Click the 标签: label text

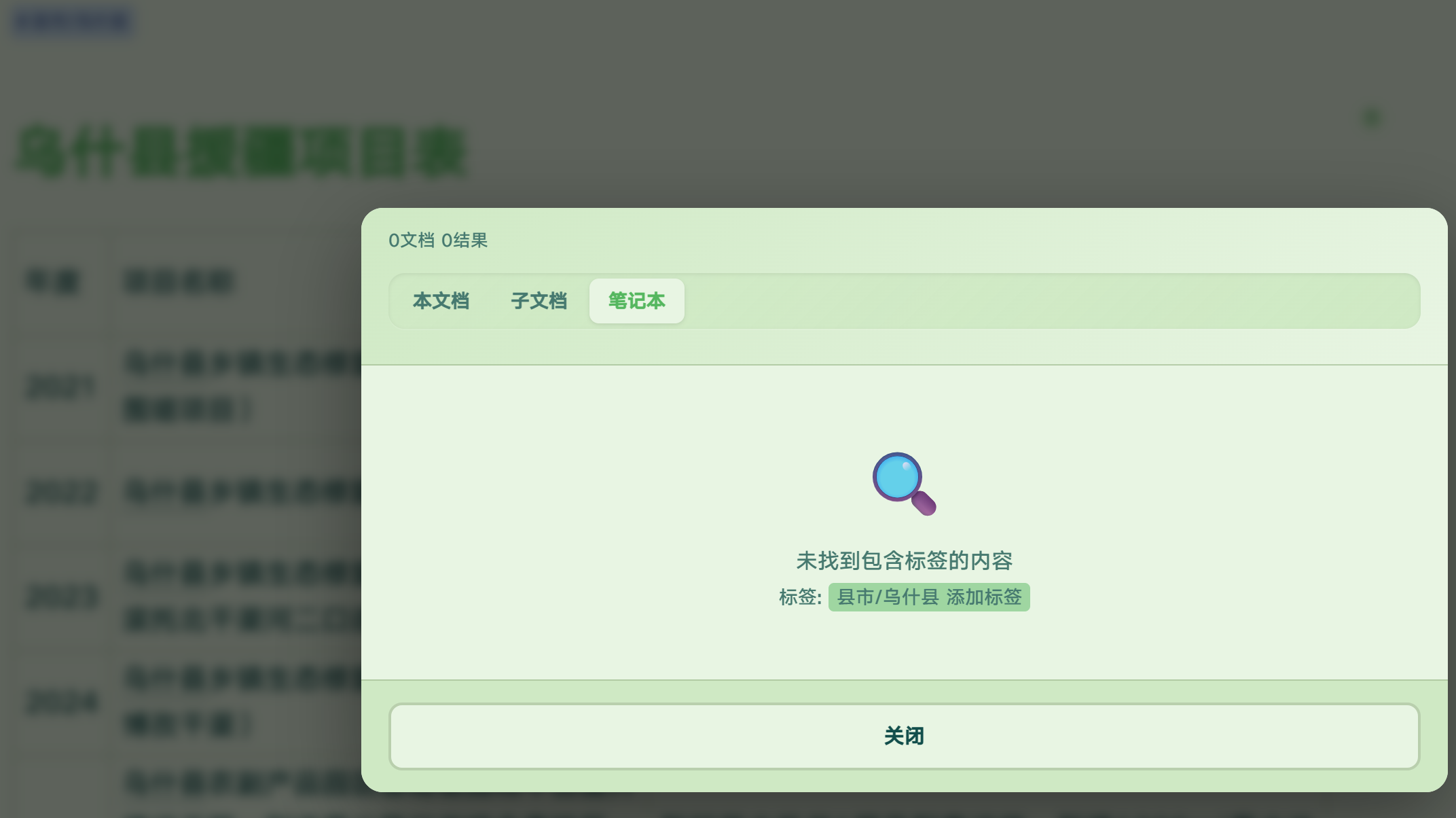click(800, 597)
